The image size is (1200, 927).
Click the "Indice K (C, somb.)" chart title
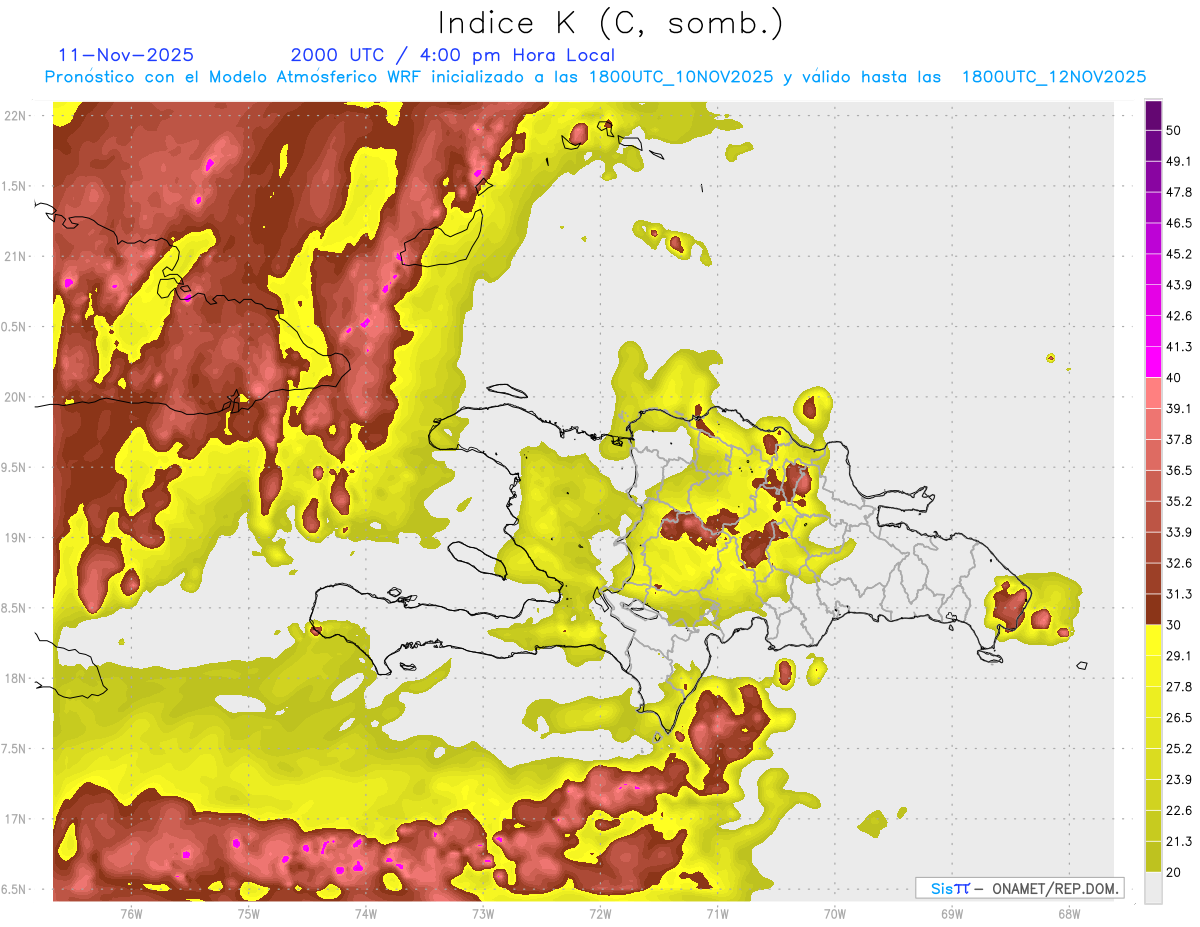pos(611,23)
